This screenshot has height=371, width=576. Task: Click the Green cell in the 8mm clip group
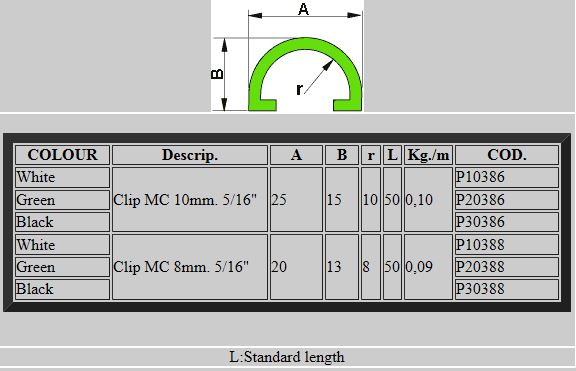pos(62,267)
